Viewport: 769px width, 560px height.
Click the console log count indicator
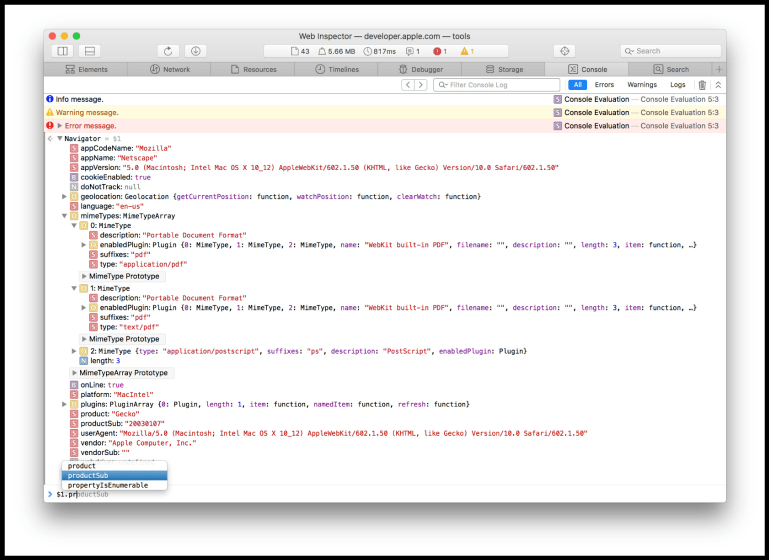click(x=412, y=51)
